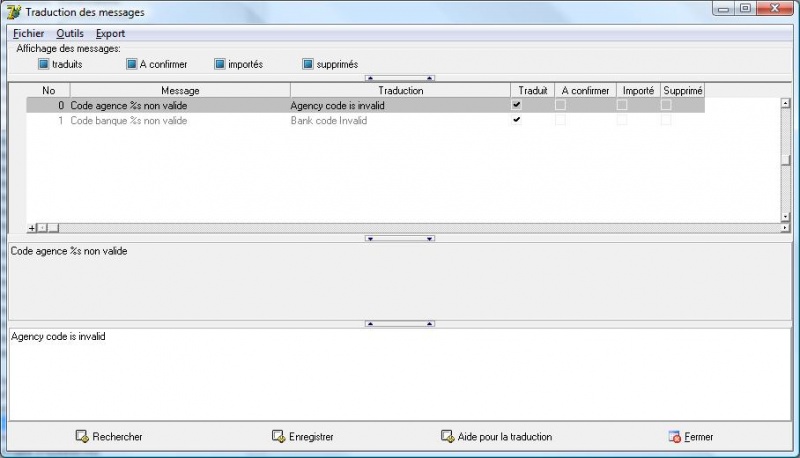Image resolution: width=800 pixels, height=458 pixels.
Task: Select message 'Code banque %s non valide'
Action: pyautogui.click(x=129, y=121)
